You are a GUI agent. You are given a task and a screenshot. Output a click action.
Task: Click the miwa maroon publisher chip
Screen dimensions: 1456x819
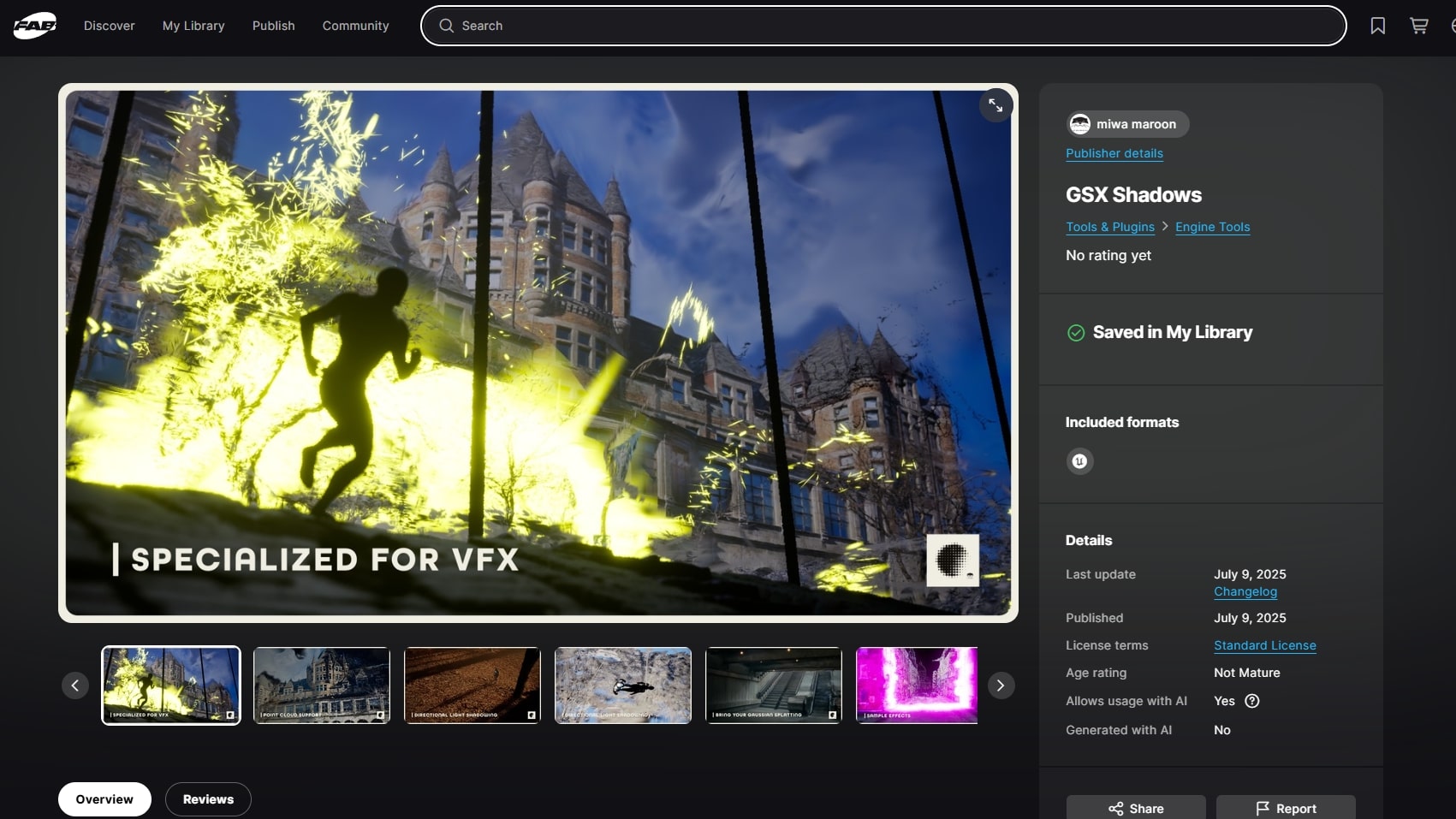[1127, 124]
